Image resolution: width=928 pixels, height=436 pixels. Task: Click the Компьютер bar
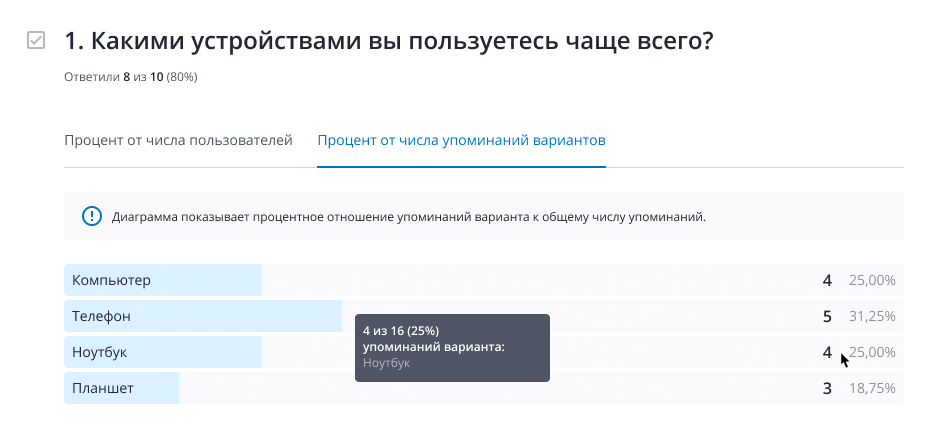pyautogui.click(x=484, y=280)
